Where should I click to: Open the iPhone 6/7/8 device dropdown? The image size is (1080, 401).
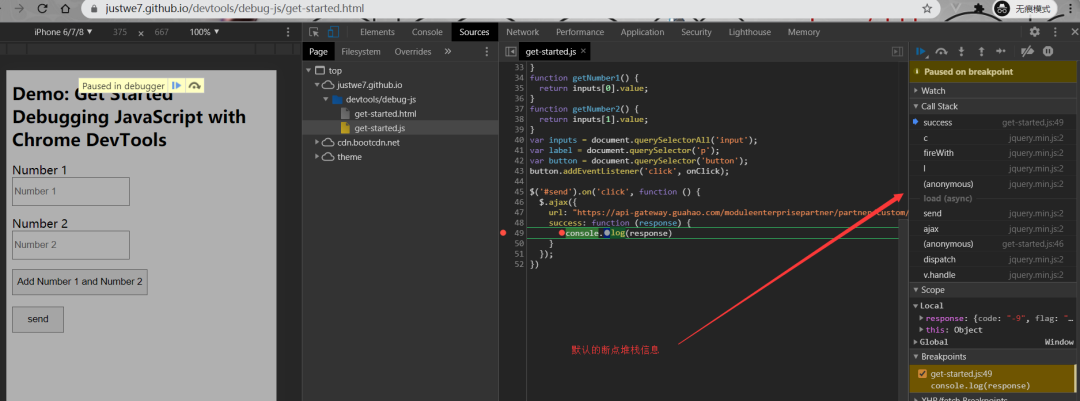(x=63, y=32)
